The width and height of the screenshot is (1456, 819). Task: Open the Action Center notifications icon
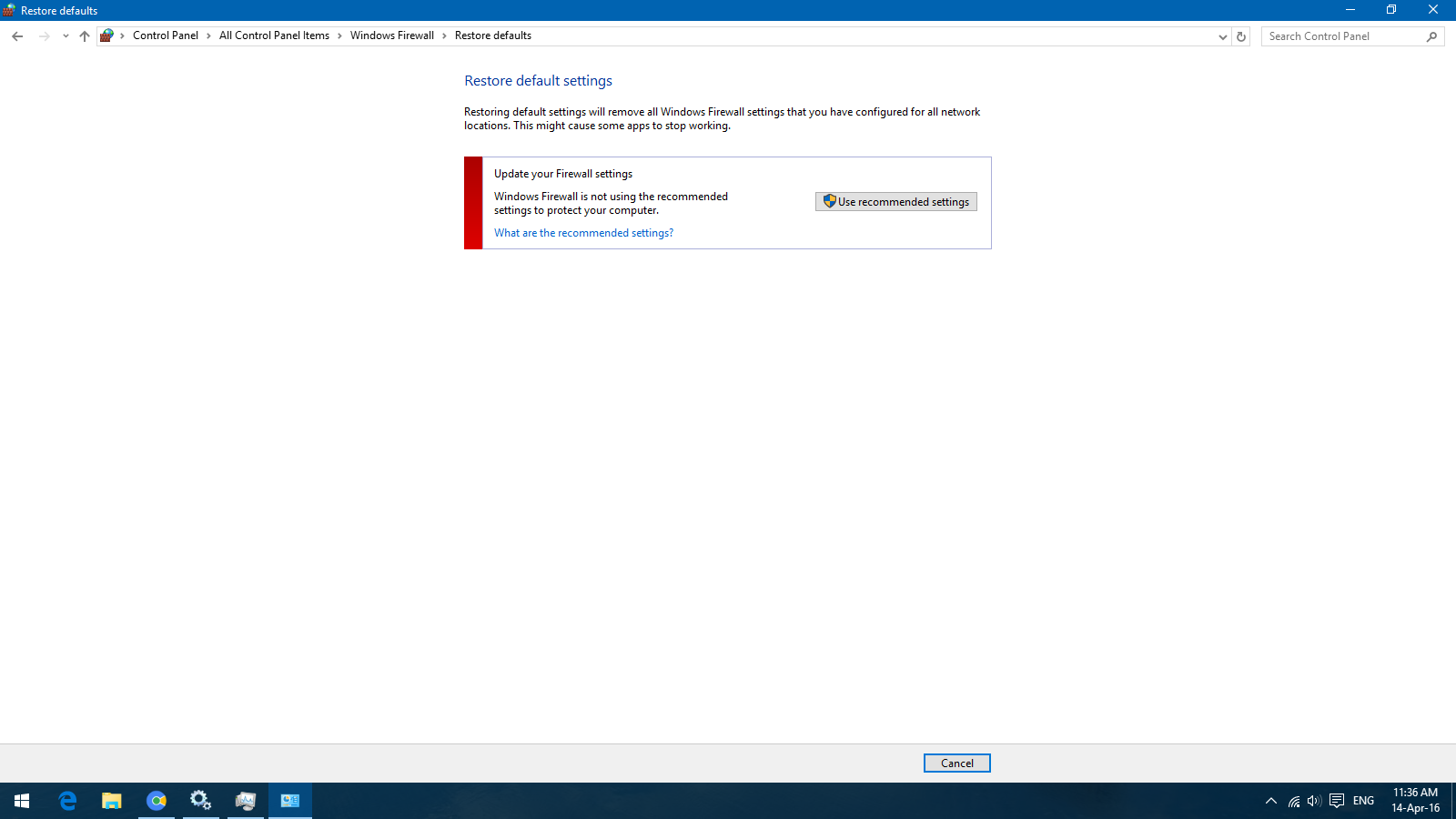click(x=1337, y=801)
